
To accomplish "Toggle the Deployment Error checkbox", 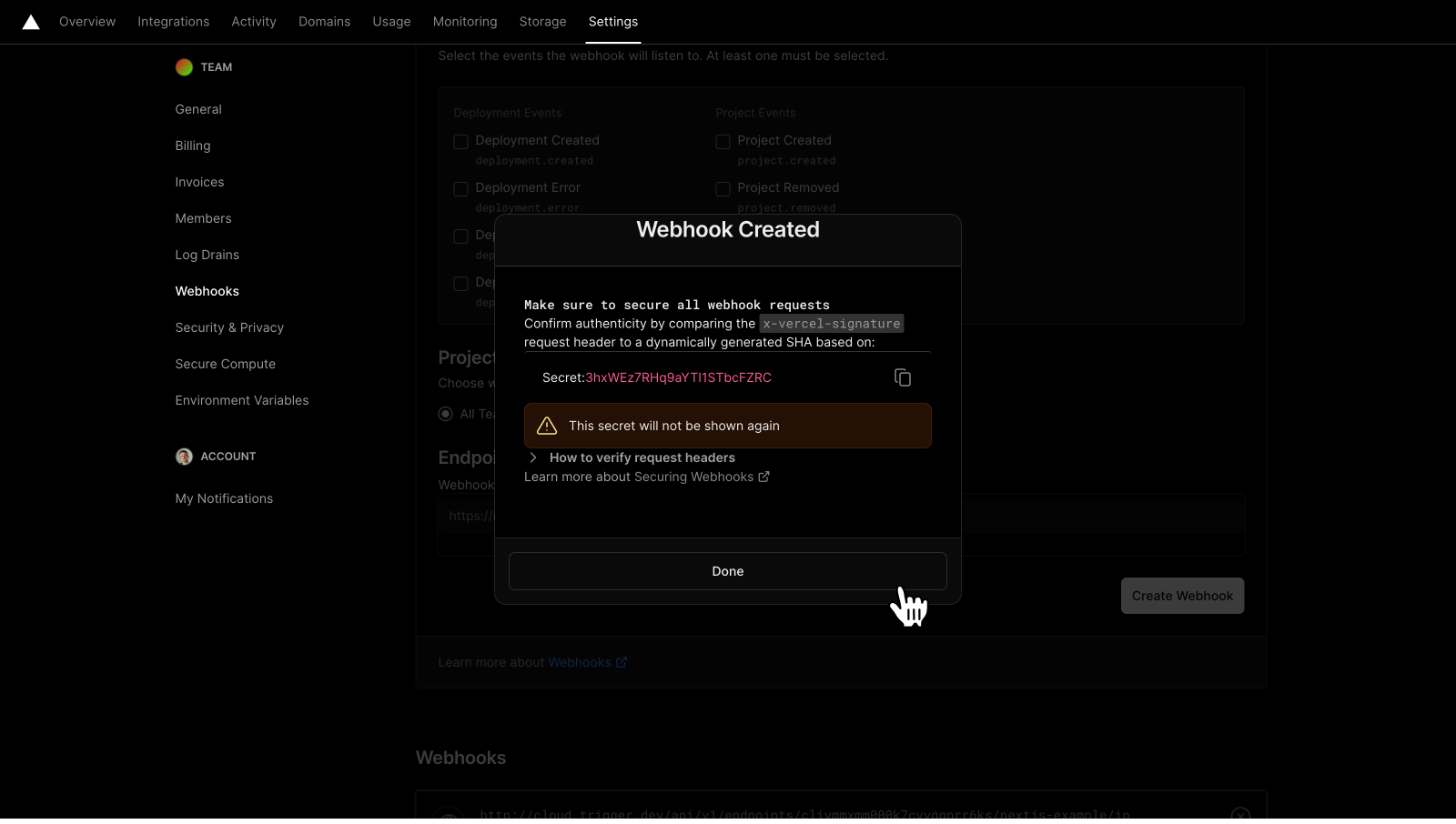I will (461, 189).
